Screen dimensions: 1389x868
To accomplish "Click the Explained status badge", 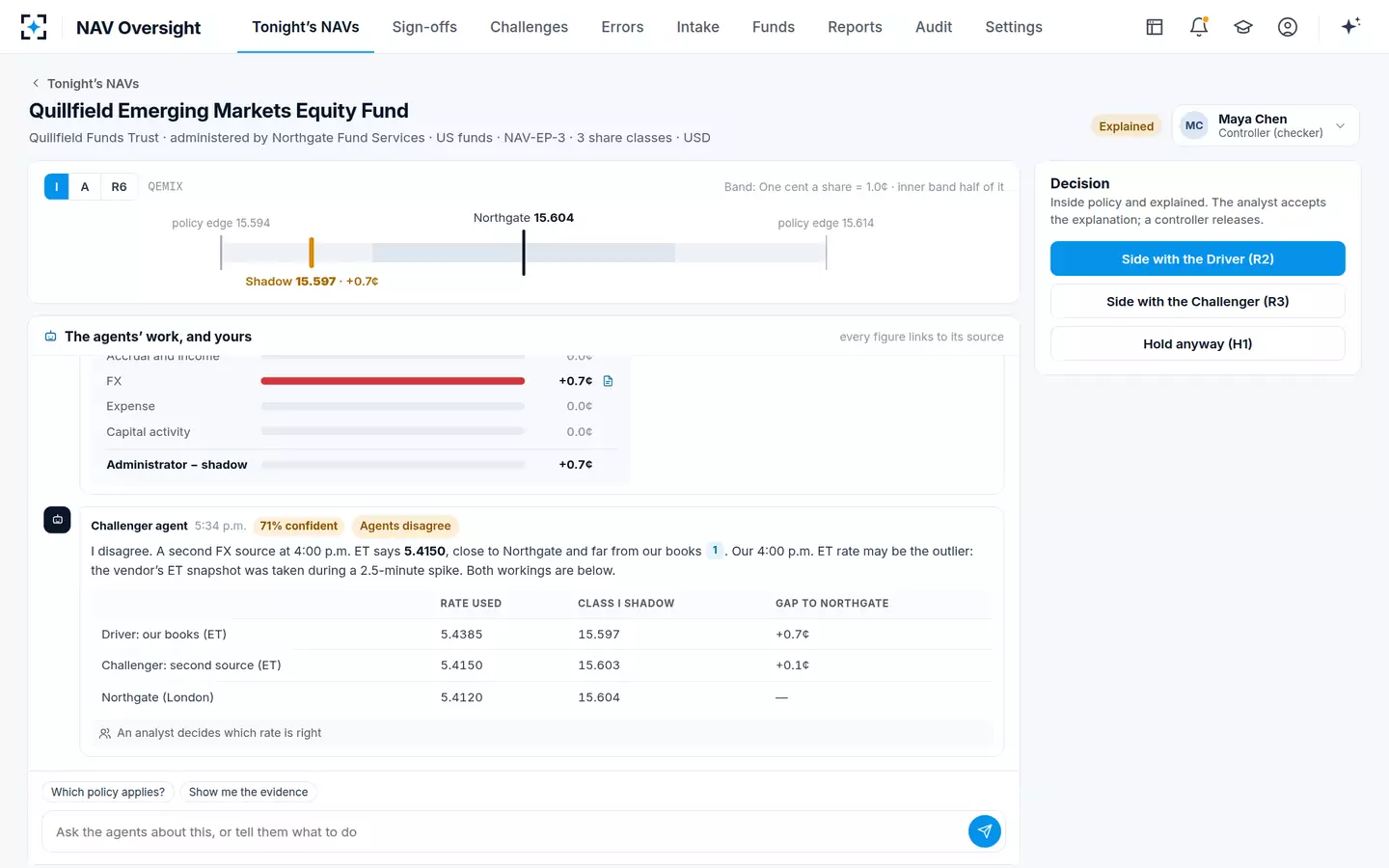I will tap(1126, 126).
